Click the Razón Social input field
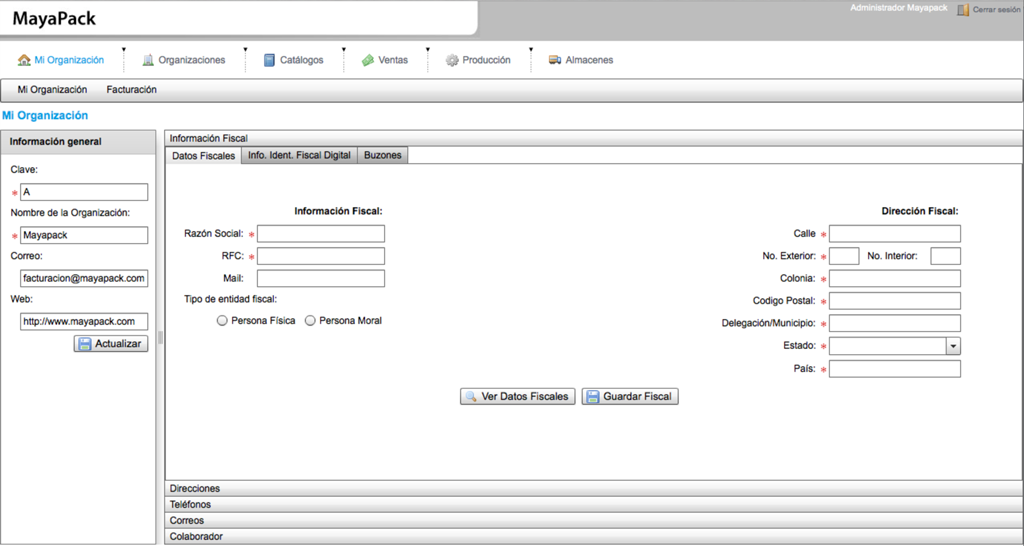The height and width of the screenshot is (546, 1024). [321, 234]
